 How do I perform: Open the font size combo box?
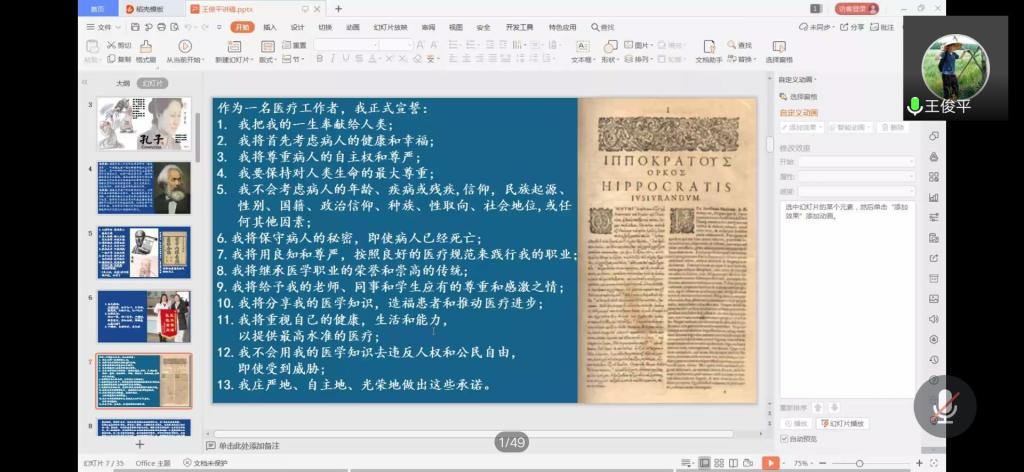tap(396, 45)
